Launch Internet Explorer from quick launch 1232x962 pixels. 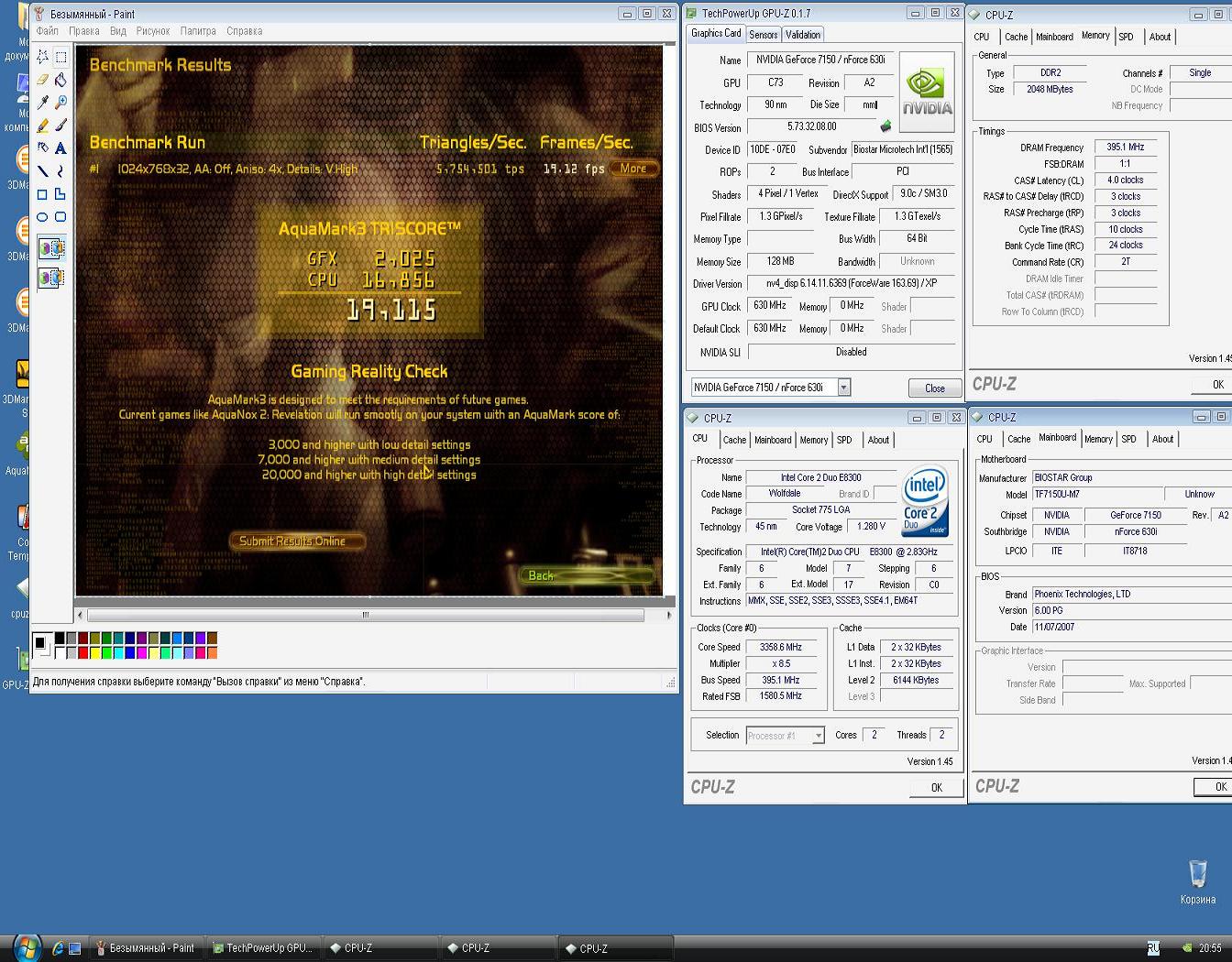(x=58, y=948)
